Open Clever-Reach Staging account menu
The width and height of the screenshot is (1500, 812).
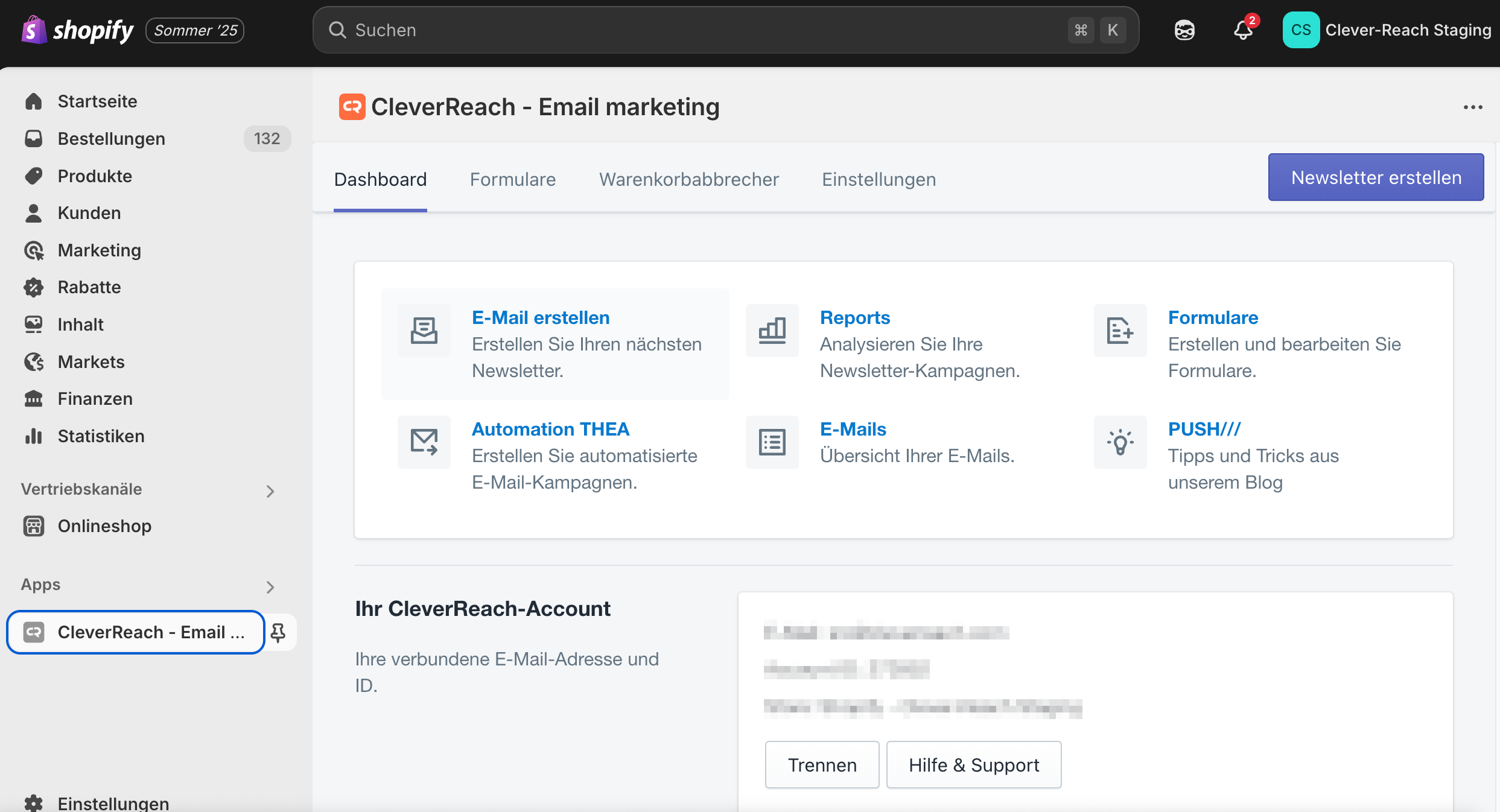point(1408,30)
